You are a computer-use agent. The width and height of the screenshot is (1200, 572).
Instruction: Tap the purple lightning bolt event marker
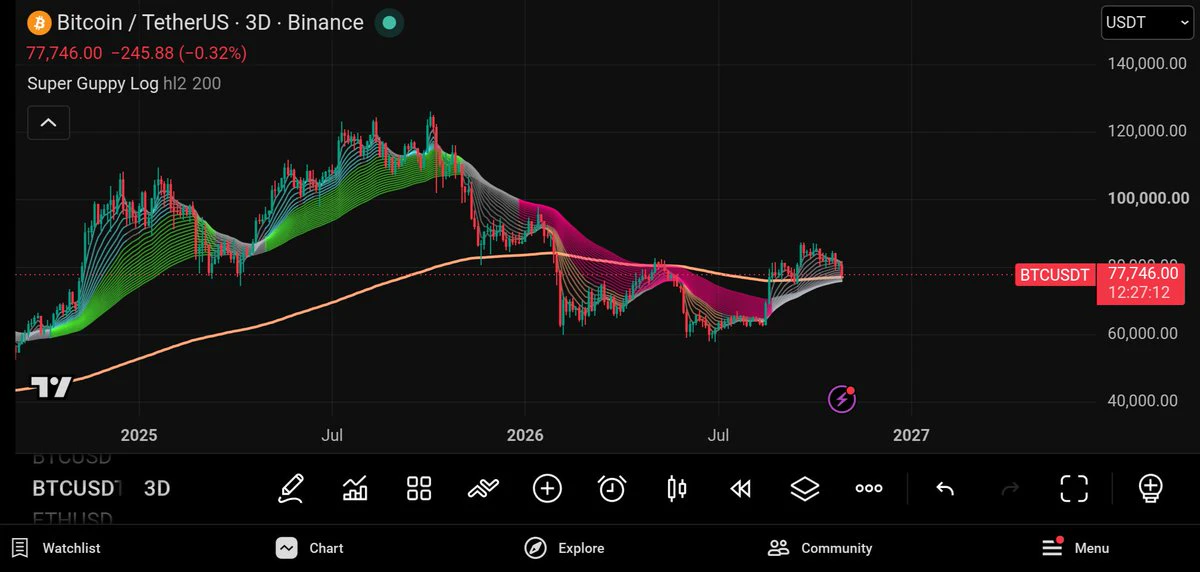(842, 400)
